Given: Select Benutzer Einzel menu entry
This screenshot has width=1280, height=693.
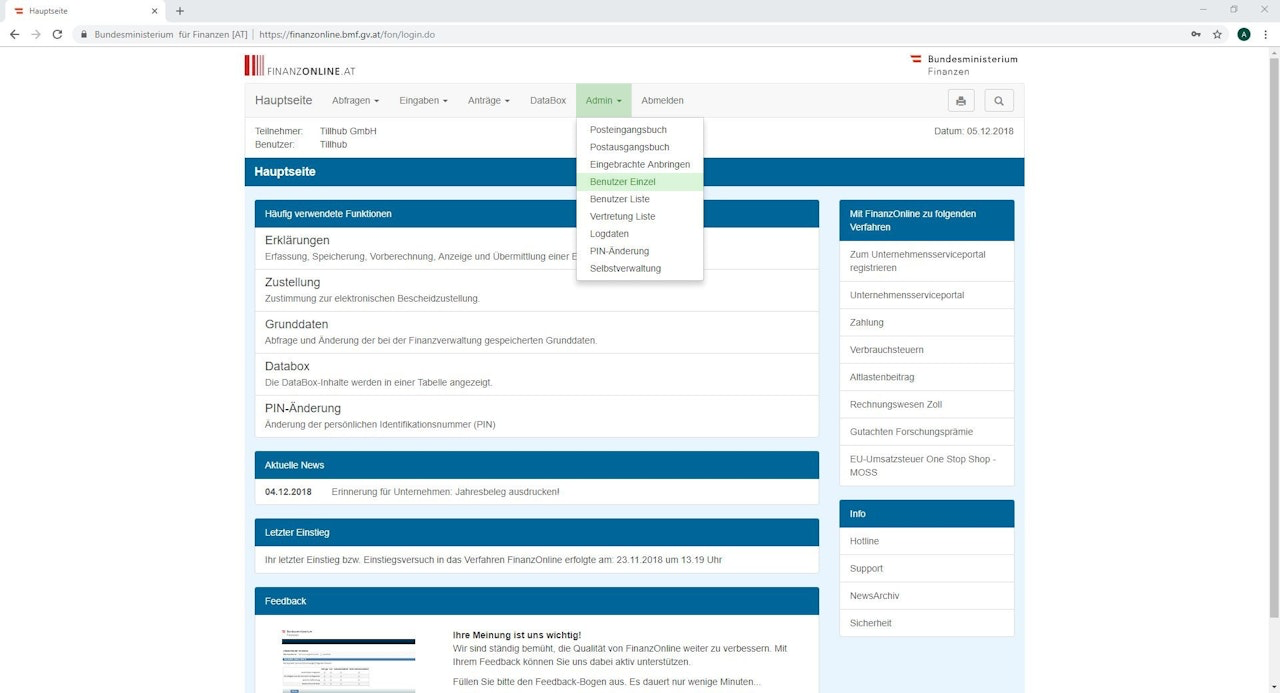Looking at the screenshot, I should (640, 182).
